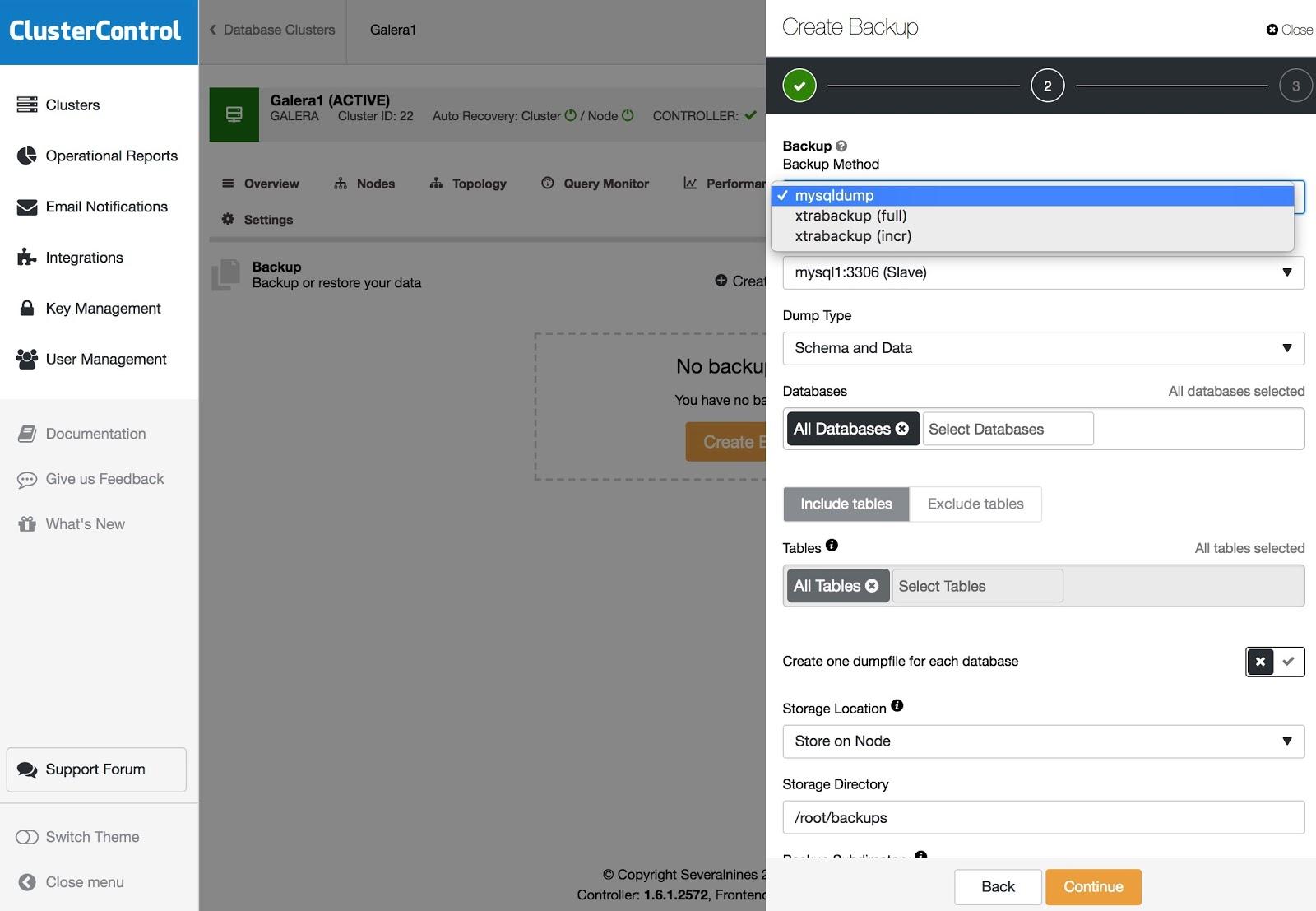Viewport: 1316px width, 911px height.
Task: Open Clusters from the sidebar
Action: pyautogui.click(x=72, y=105)
